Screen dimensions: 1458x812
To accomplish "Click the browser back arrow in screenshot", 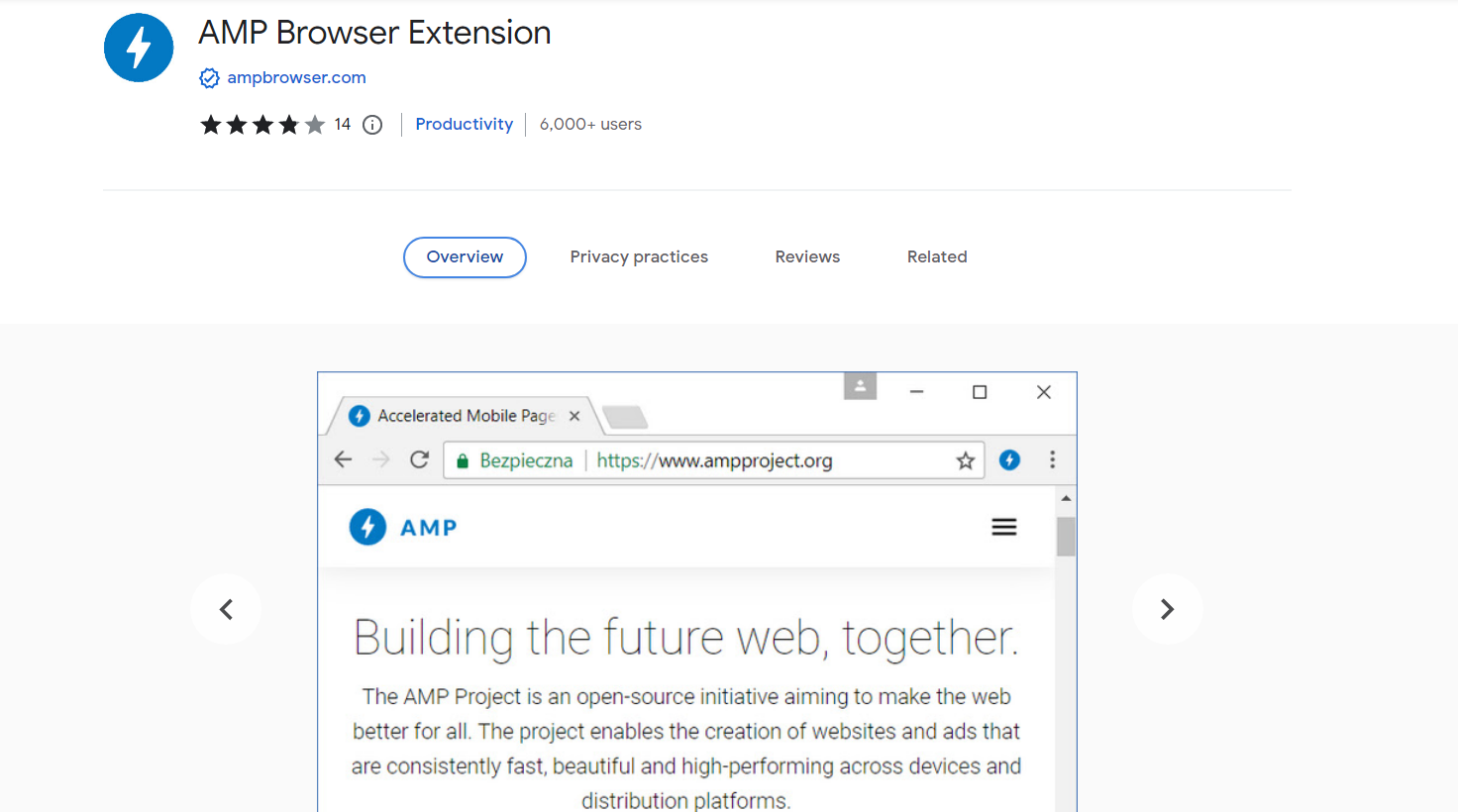I will click(x=344, y=459).
